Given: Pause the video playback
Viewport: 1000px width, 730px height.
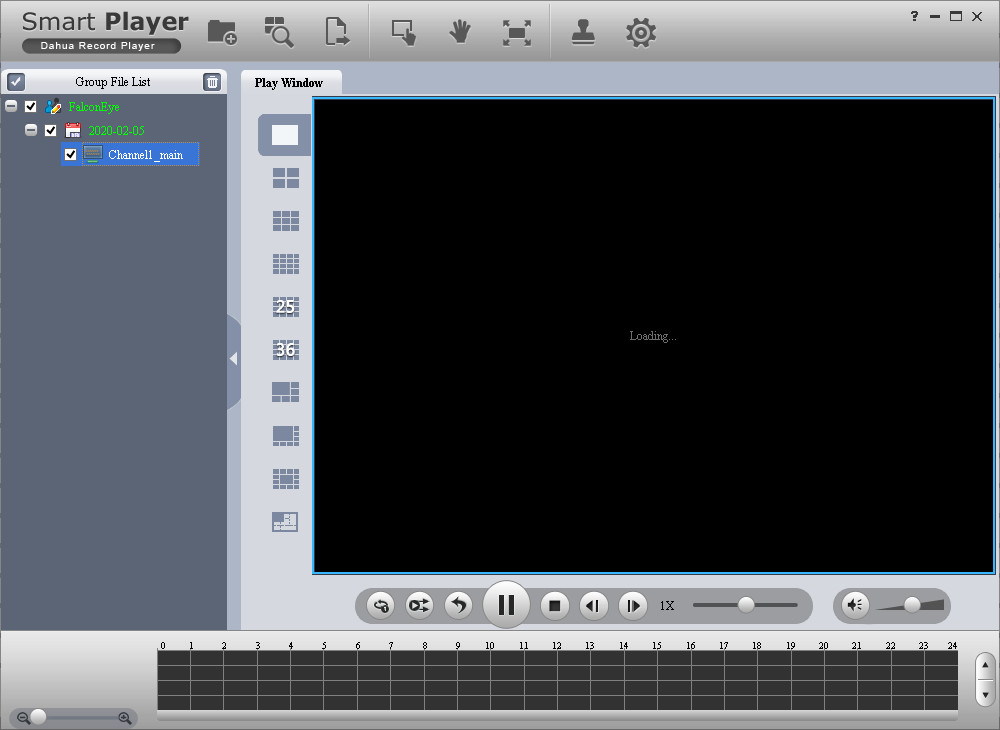Looking at the screenshot, I should (506, 605).
